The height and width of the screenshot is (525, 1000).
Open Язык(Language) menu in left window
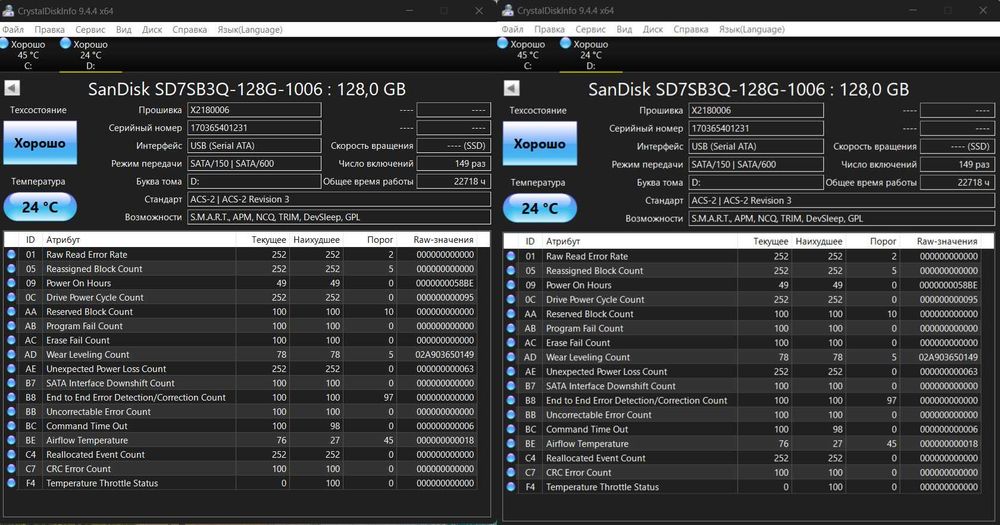point(249,29)
